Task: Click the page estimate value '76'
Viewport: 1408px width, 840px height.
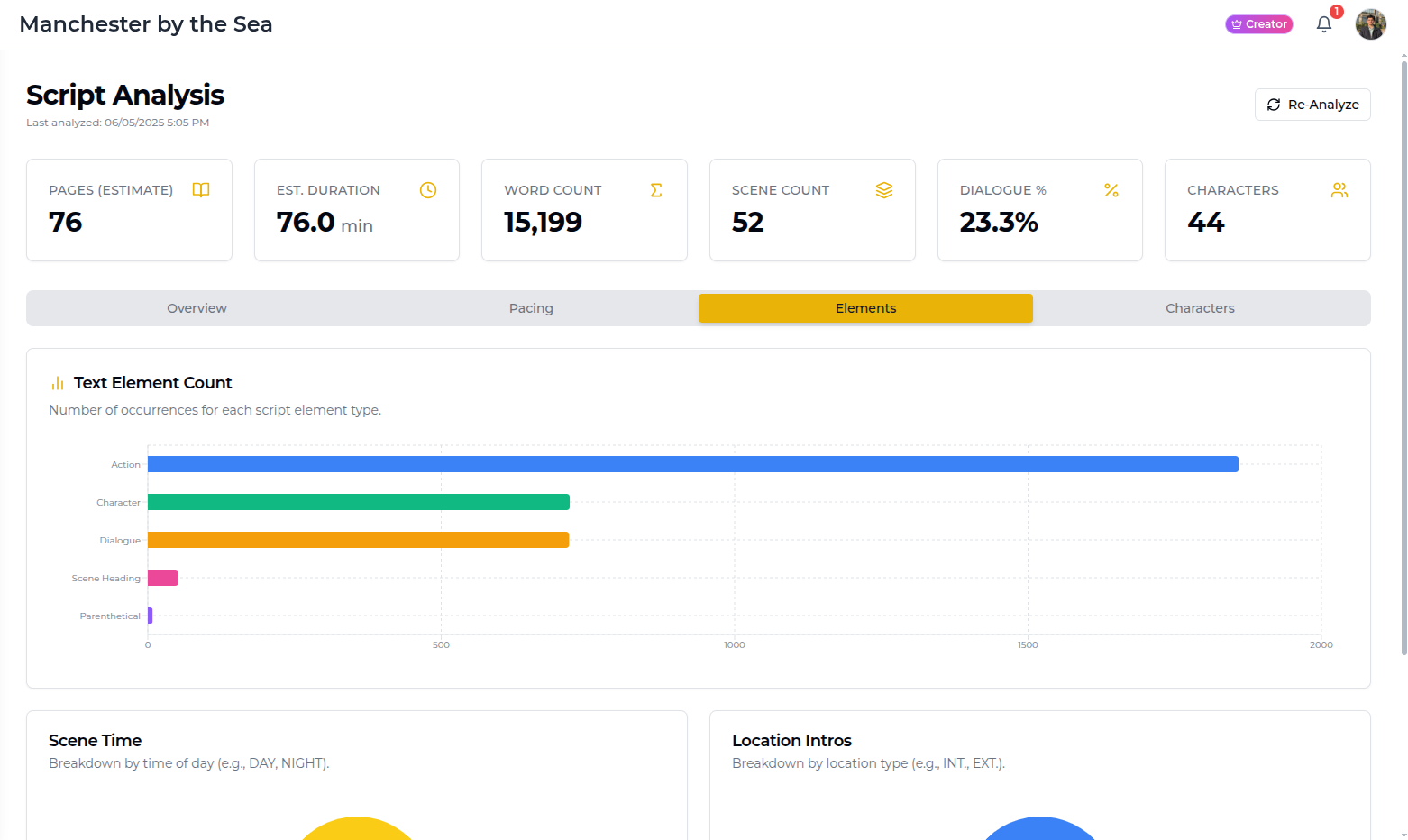Action: (65, 222)
